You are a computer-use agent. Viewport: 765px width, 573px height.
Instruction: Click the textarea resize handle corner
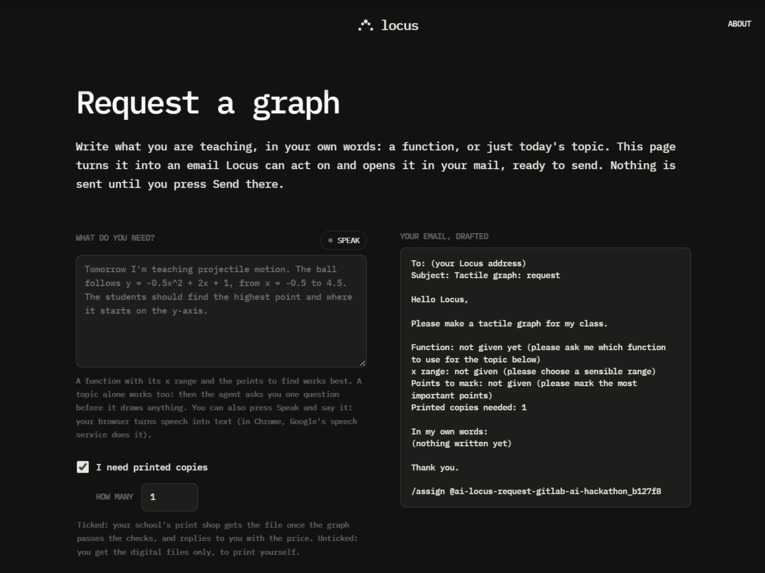click(362, 363)
